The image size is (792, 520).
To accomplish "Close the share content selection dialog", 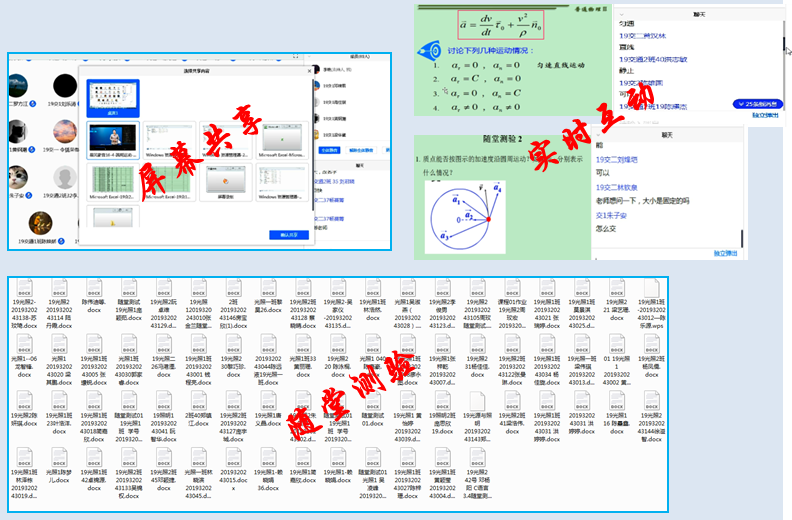I will pyautogui.click(x=312, y=69).
